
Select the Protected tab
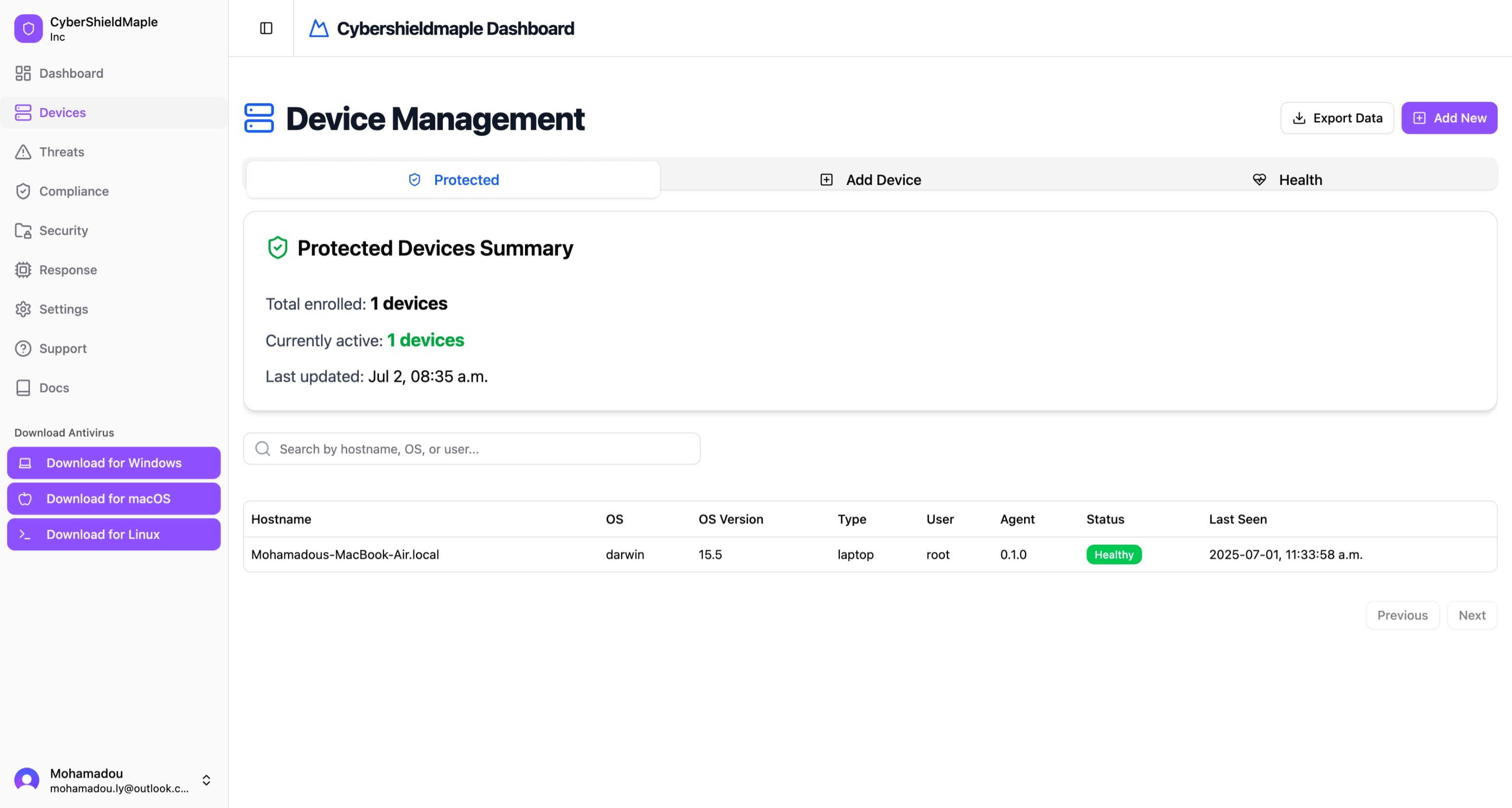coord(453,180)
